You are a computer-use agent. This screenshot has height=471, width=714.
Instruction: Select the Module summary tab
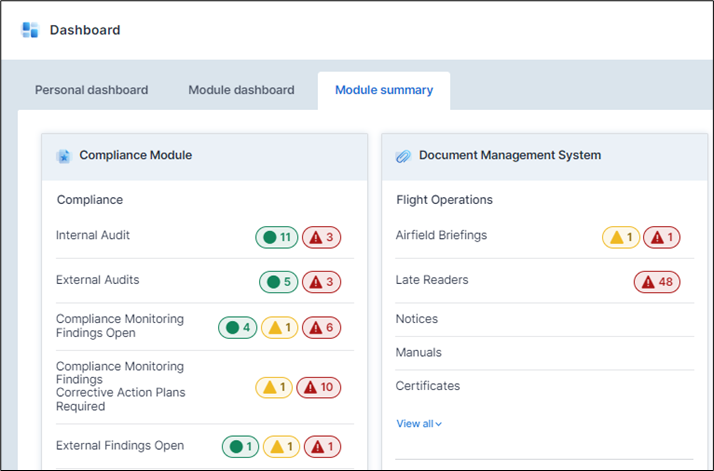[x=384, y=90]
